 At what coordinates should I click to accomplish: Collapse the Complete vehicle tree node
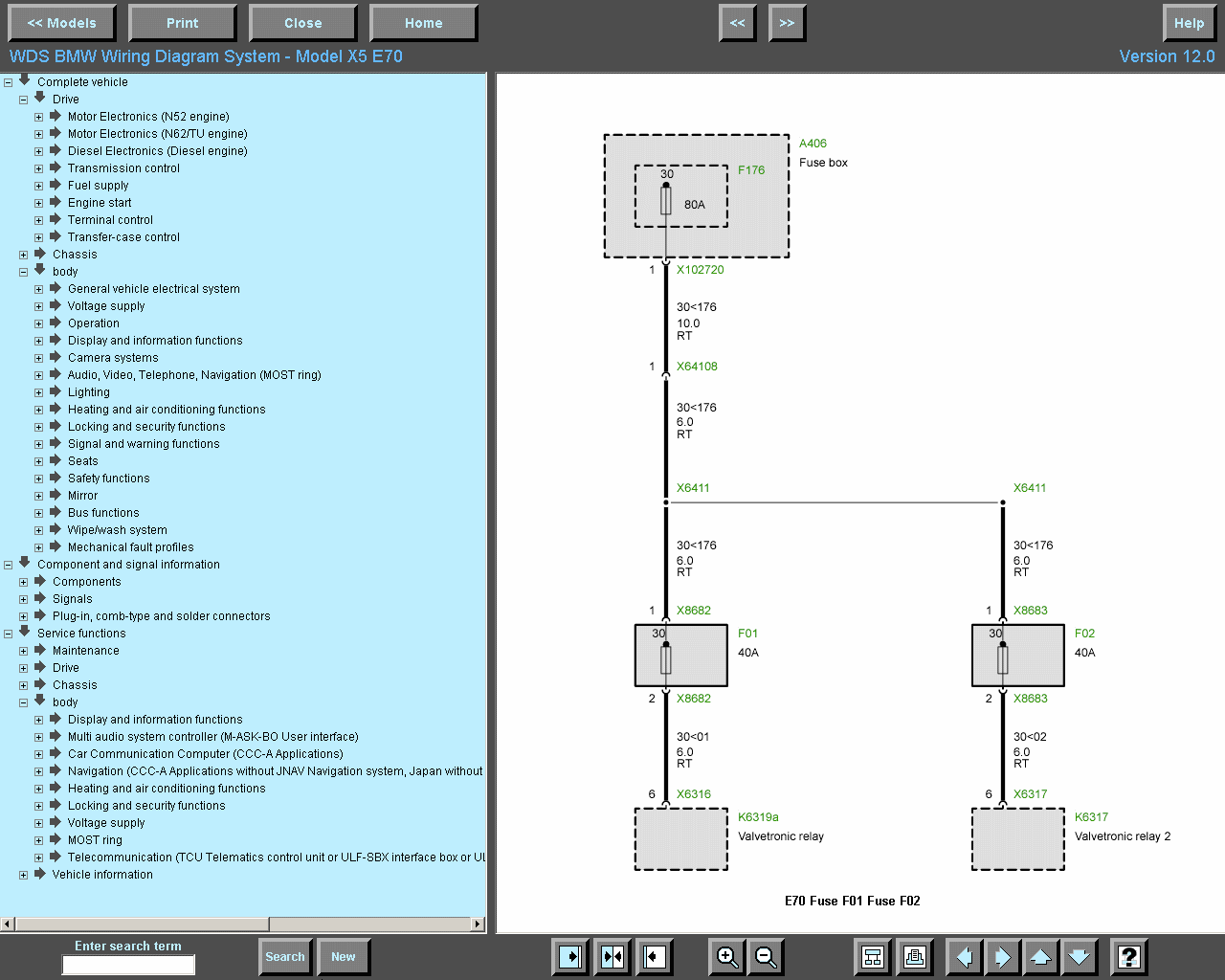pos(8,81)
